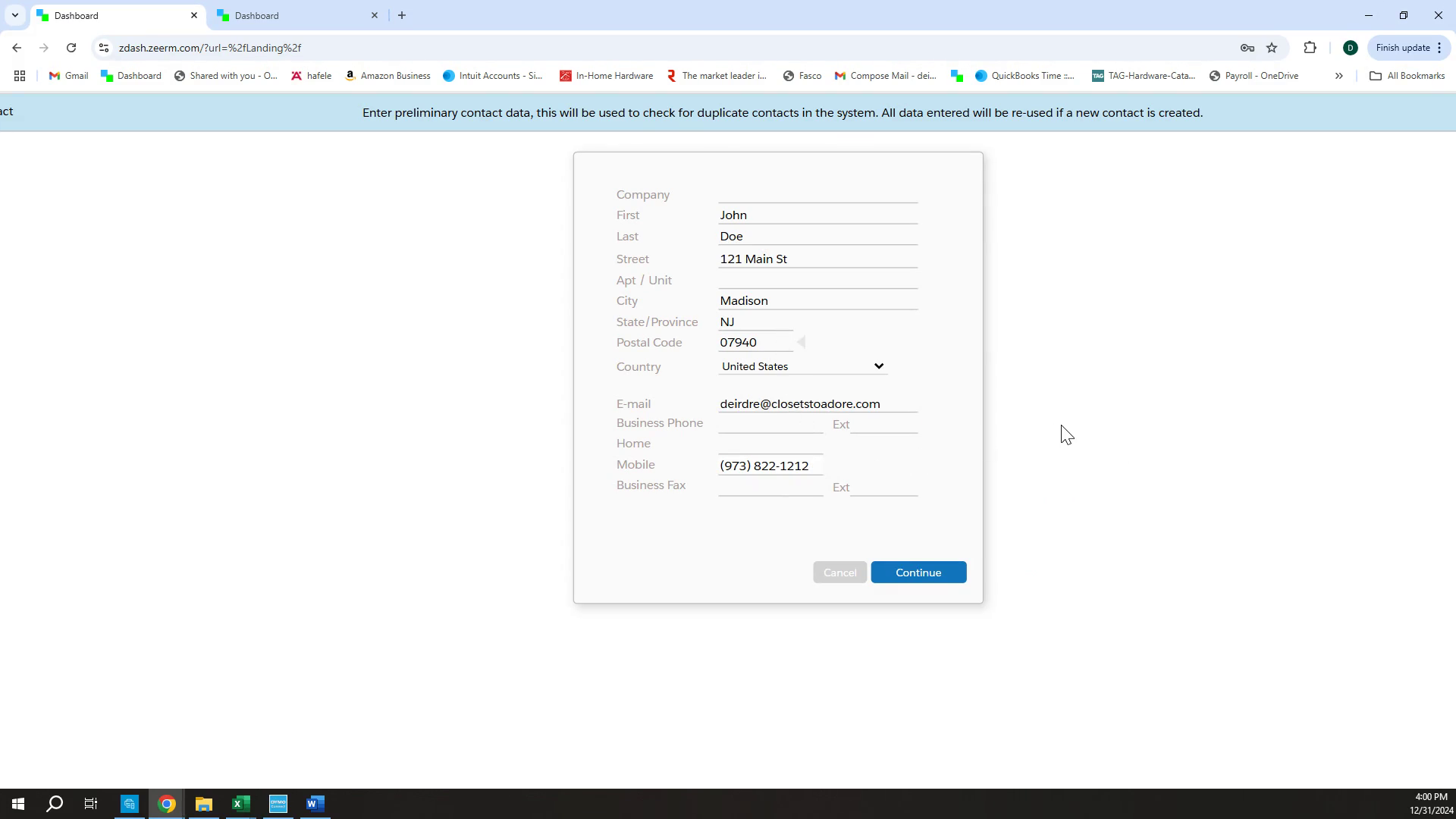Open Word from the taskbar

click(315, 804)
